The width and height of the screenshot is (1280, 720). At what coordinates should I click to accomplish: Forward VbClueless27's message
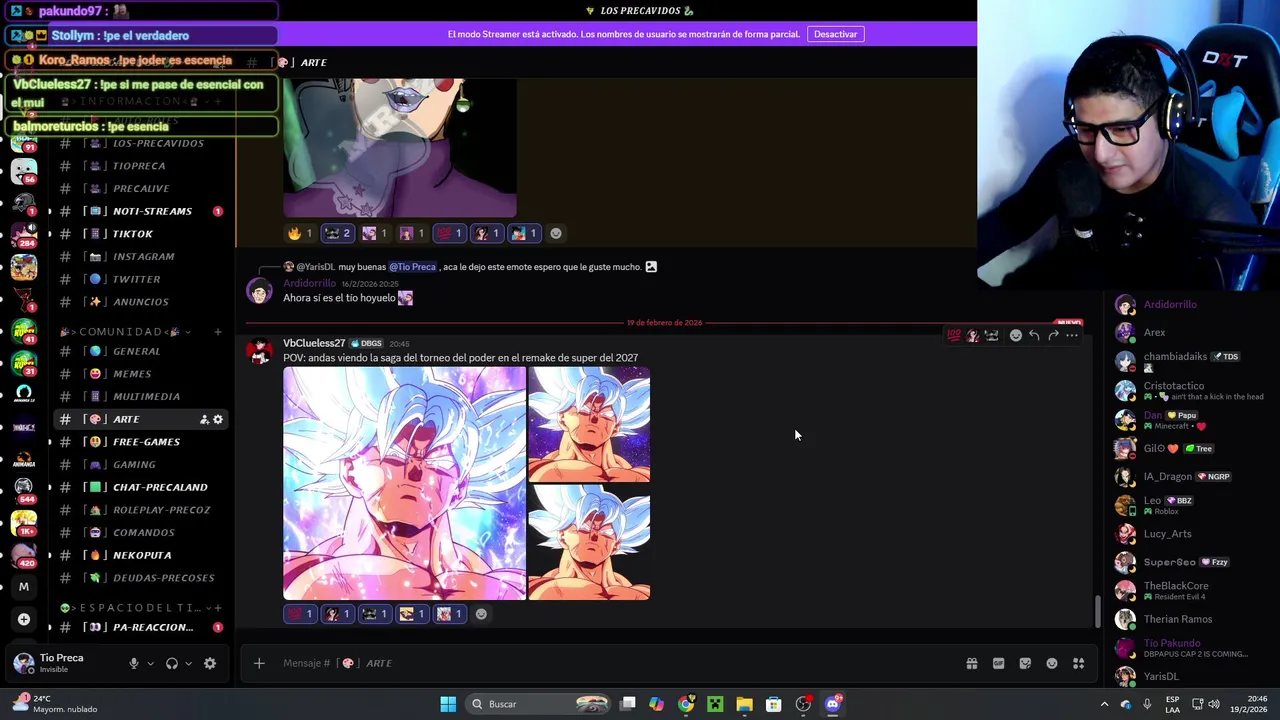tap(1053, 336)
